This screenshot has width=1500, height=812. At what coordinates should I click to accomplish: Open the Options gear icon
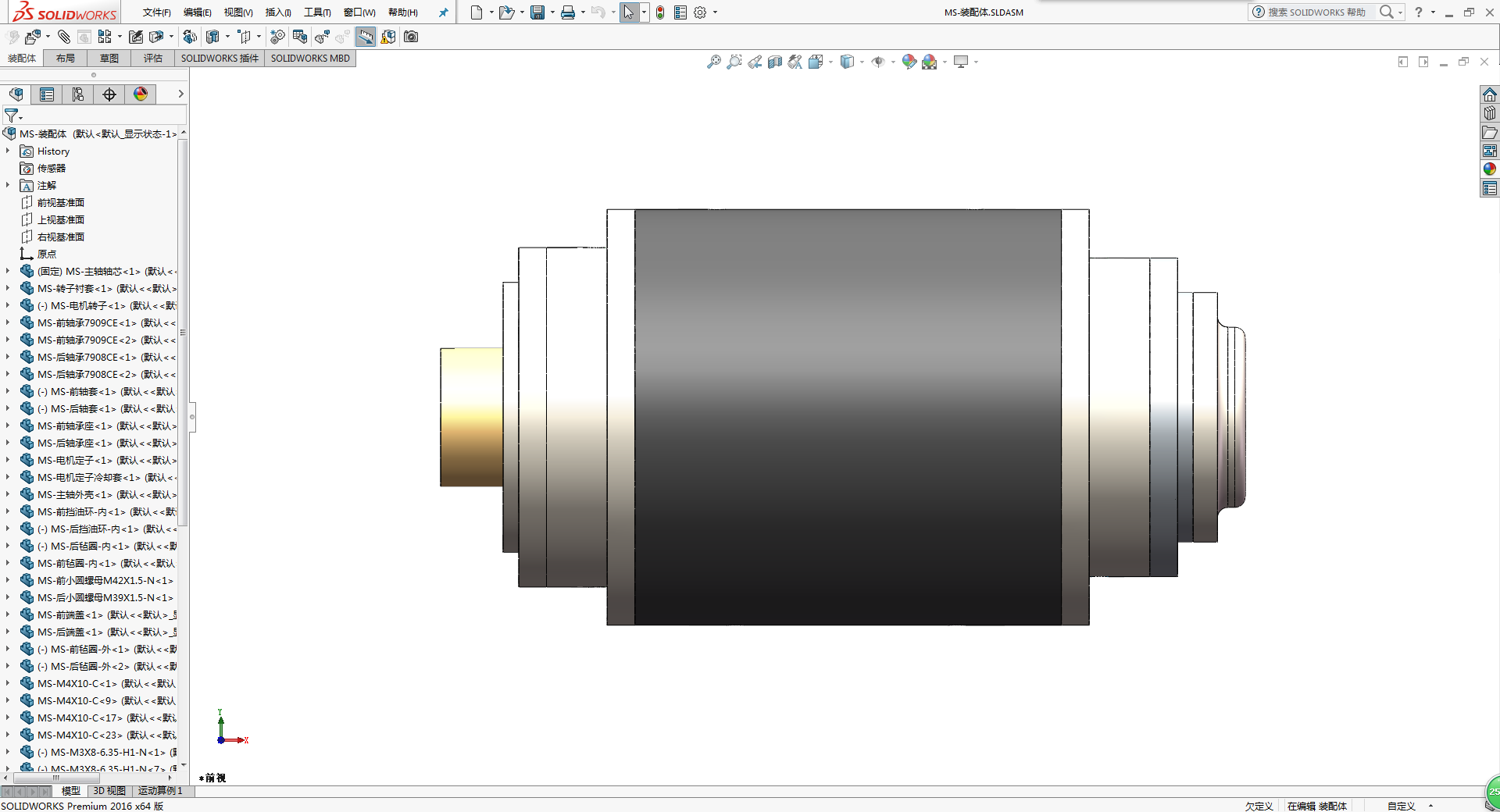click(700, 12)
